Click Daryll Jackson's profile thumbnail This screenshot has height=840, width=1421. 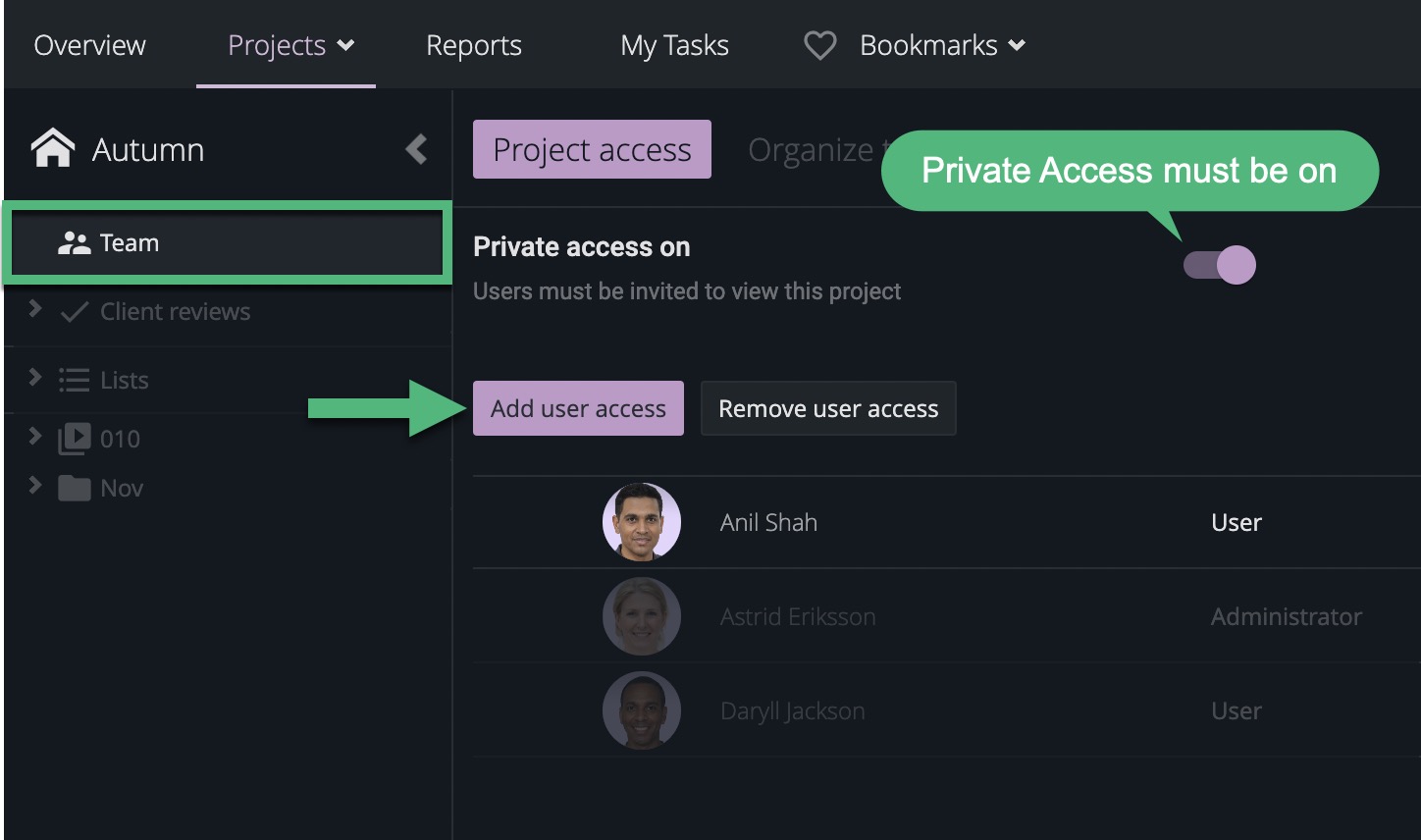(641, 710)
